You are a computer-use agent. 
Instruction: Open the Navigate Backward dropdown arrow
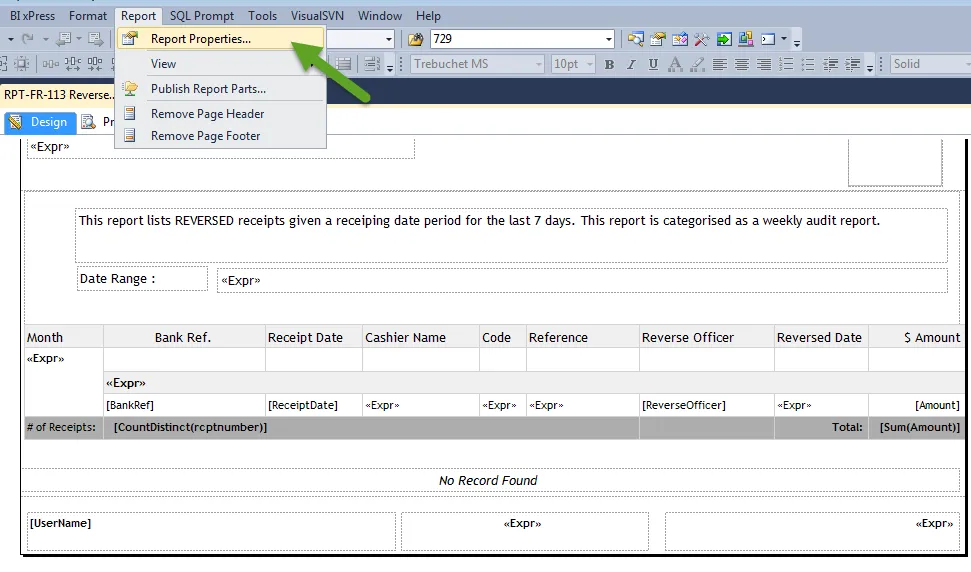click(x=79, y=39)
